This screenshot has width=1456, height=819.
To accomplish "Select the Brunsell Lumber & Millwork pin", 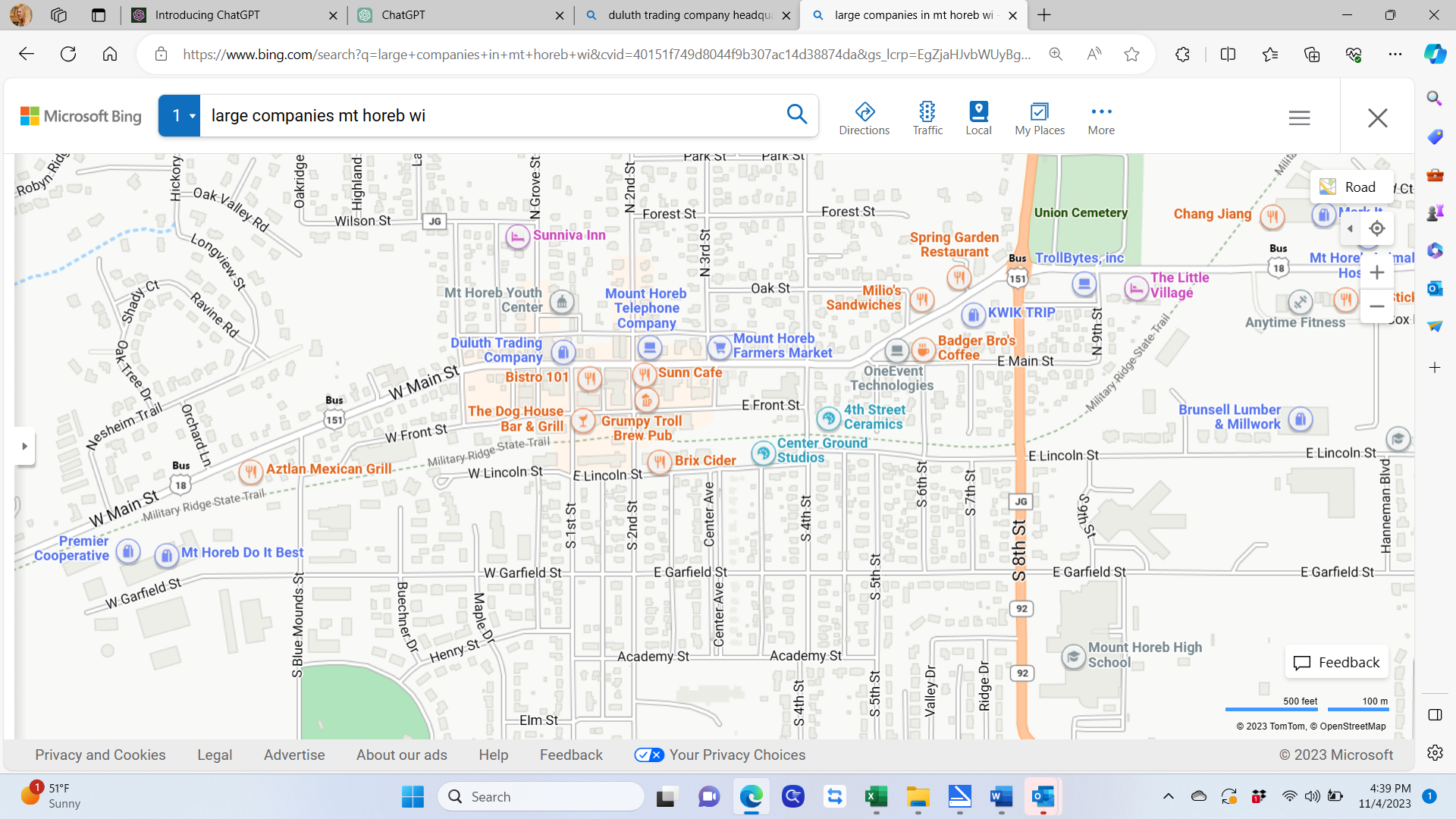I will coord(1301,419).
